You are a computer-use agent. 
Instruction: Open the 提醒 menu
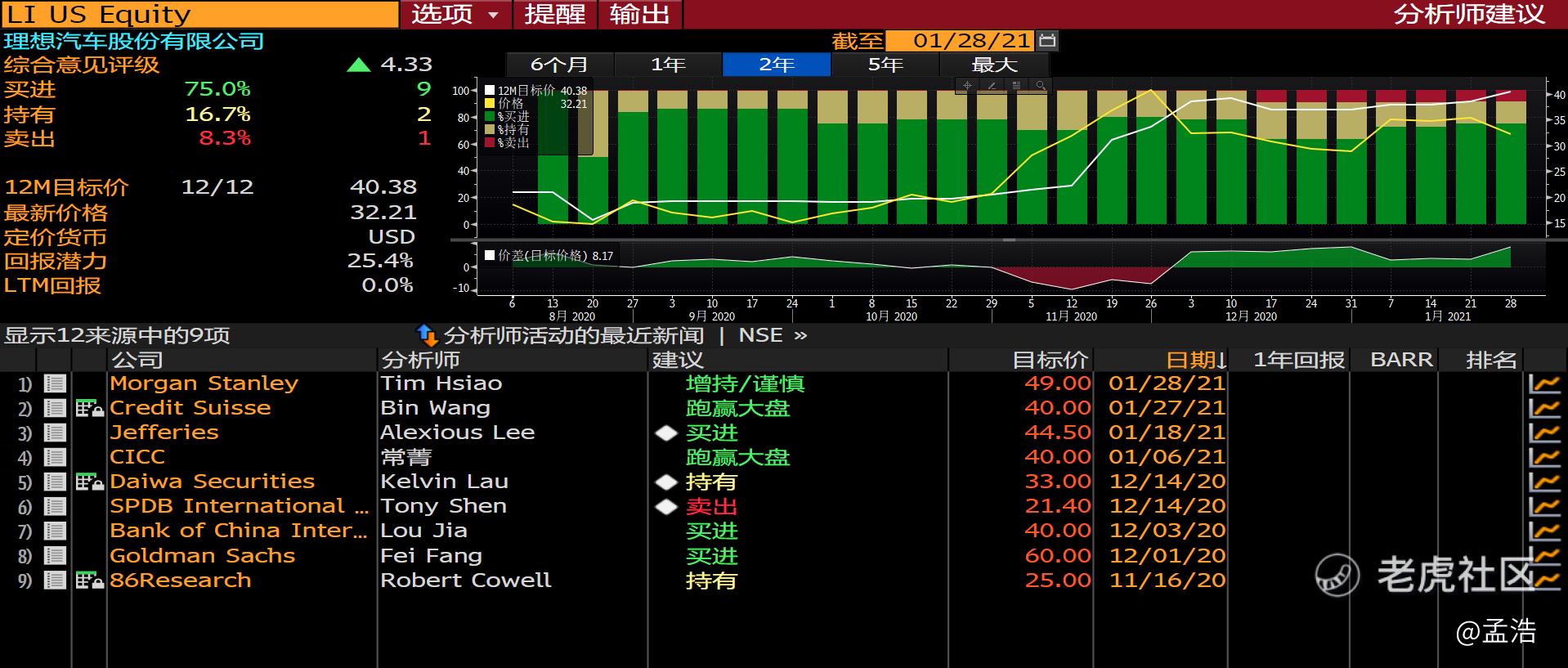[x=555, y=15]
